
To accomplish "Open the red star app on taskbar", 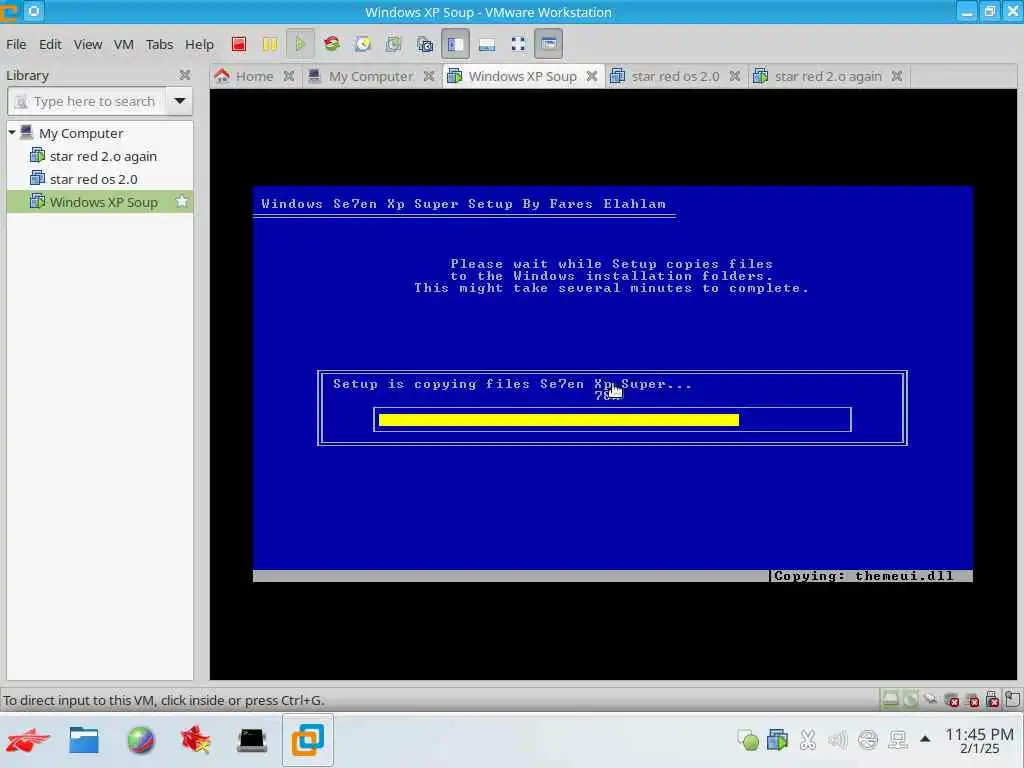I will 196,741.
